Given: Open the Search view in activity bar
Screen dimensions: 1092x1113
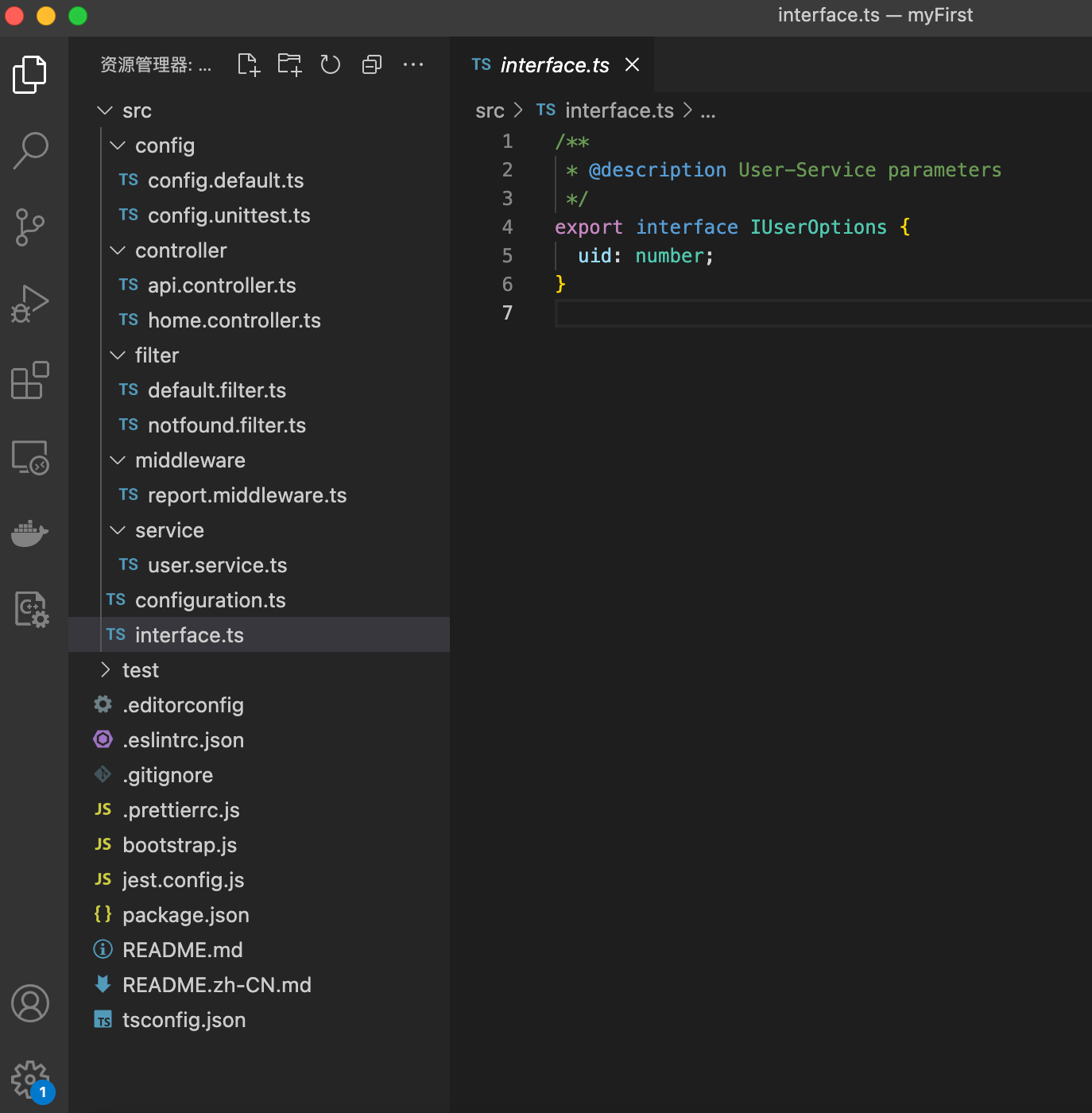Looking at the screenshot, I should click(30, 151).
